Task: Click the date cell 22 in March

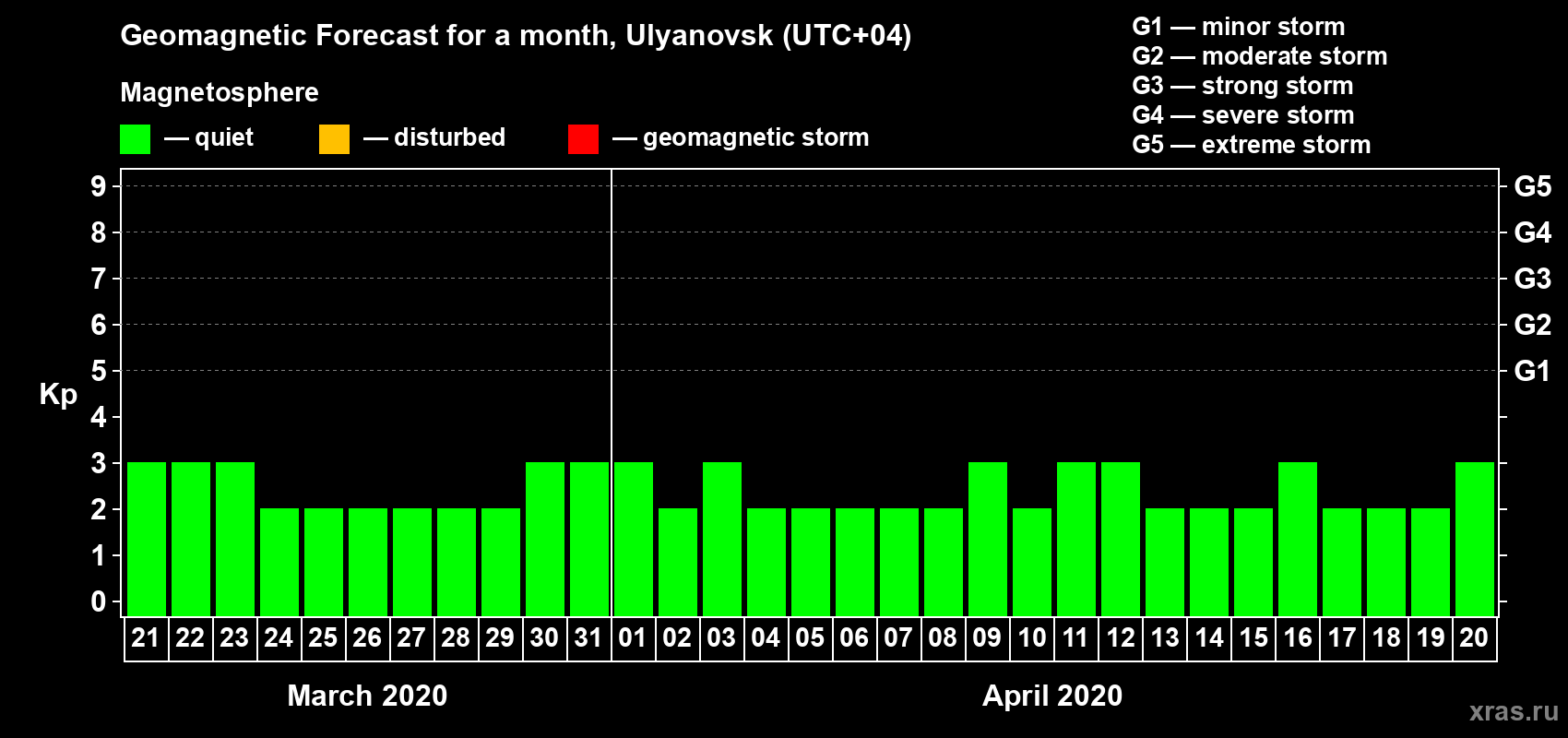Action: (x=191, y=638)
